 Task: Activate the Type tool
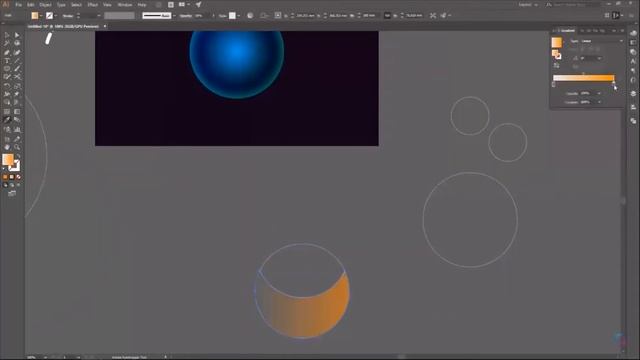(x=7, y=61)
